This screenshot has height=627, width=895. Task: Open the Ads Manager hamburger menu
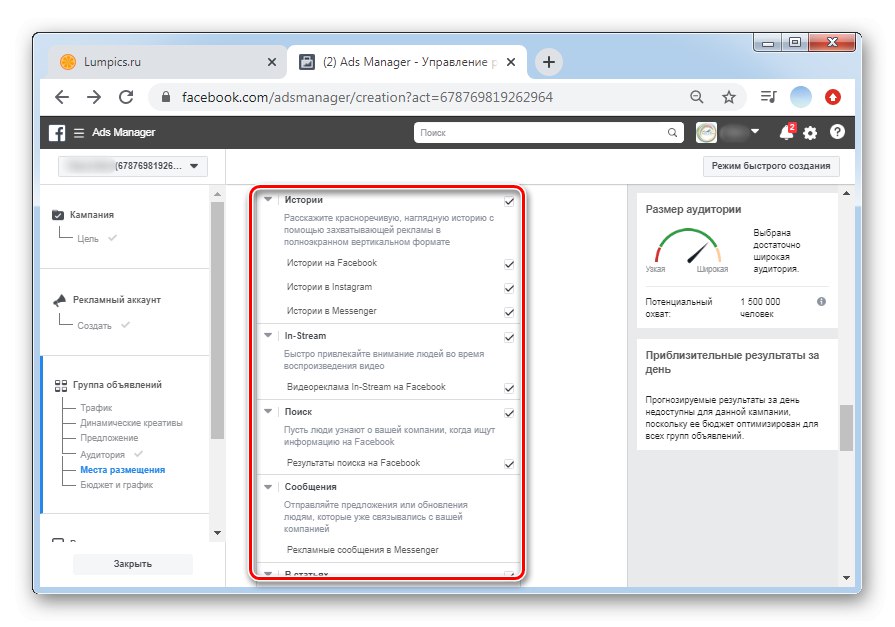(x=79, y=132)
